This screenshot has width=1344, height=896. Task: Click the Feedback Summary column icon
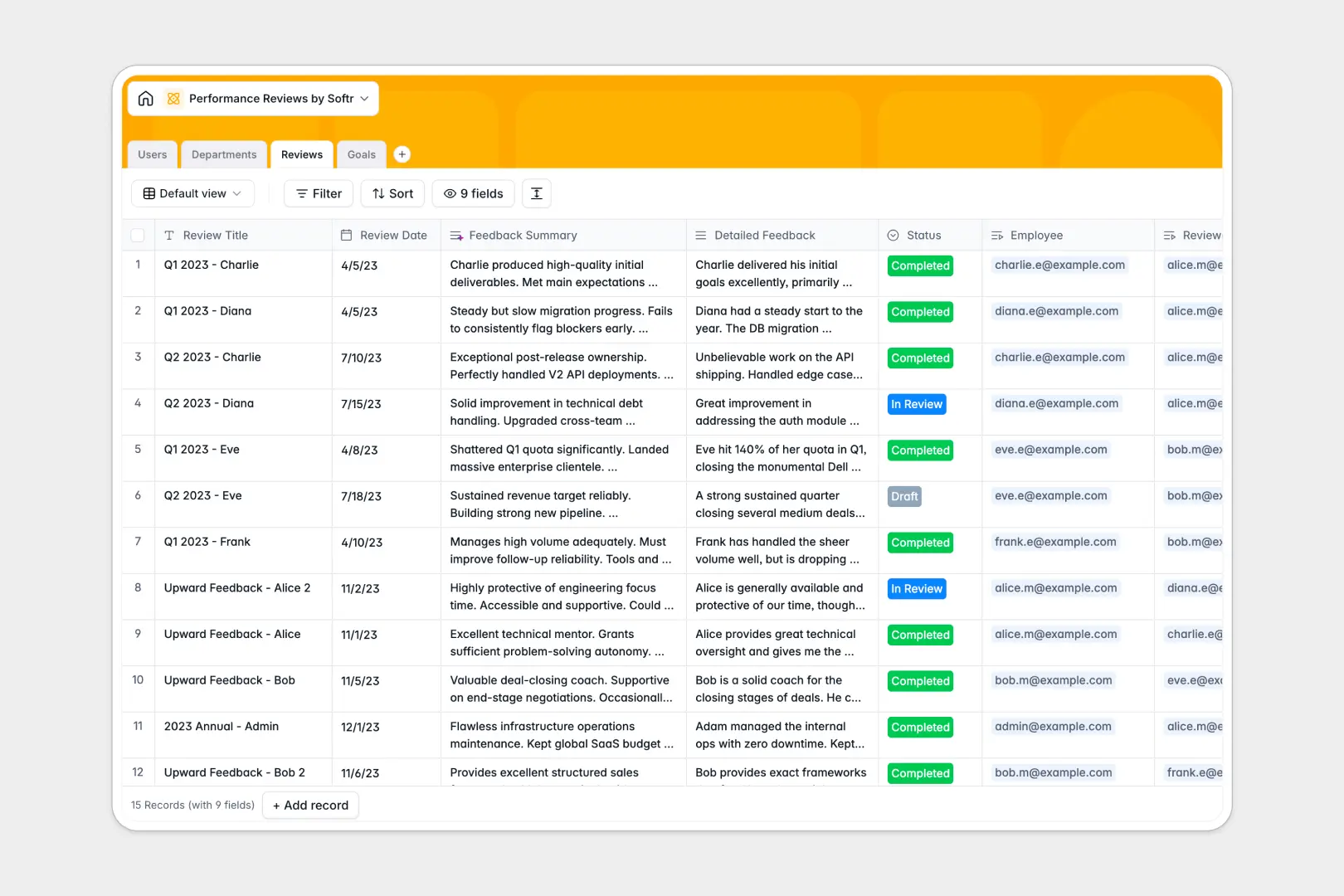click(456, 236)
